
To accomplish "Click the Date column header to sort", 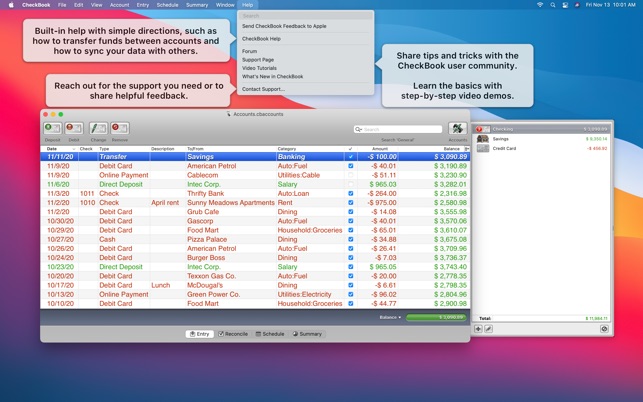I will coord(59,149).
